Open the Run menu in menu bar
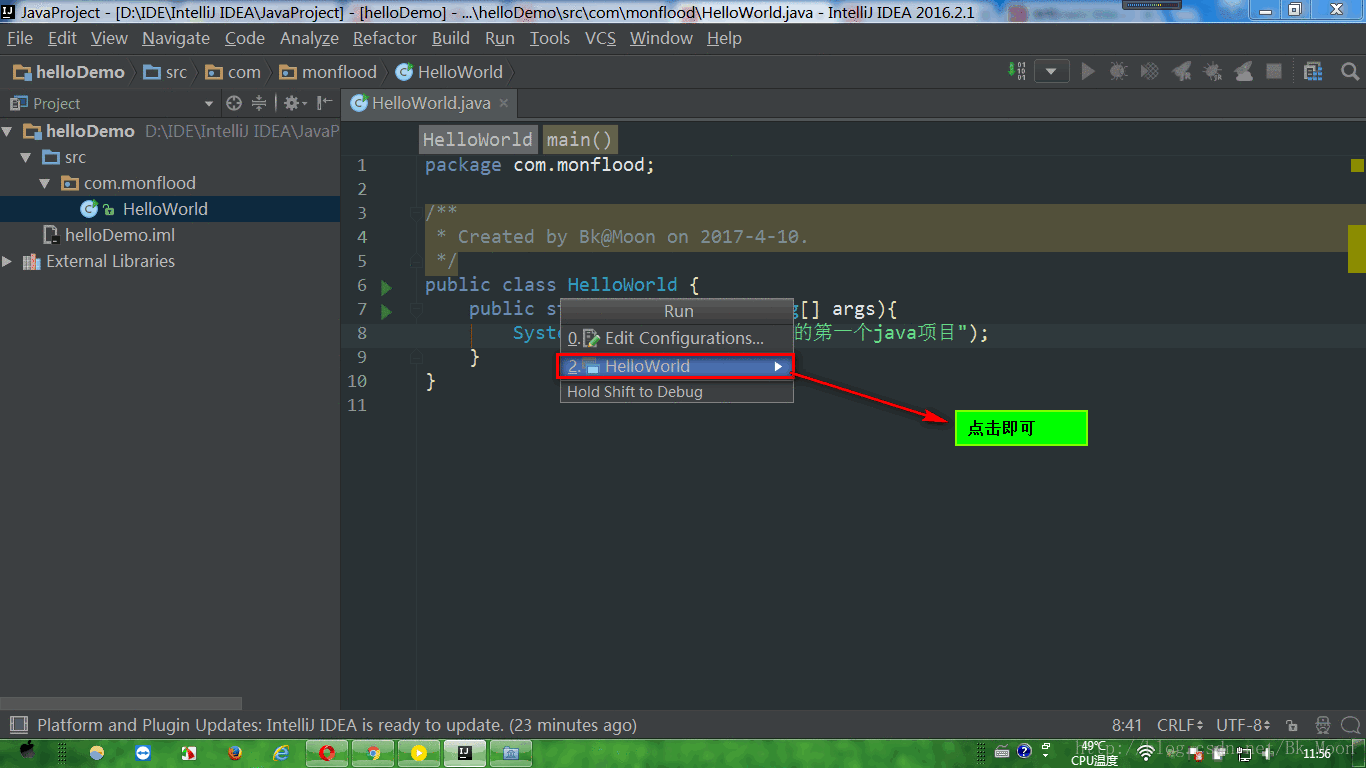This screenshot has width=1366, height=768. tap(500, 38)
